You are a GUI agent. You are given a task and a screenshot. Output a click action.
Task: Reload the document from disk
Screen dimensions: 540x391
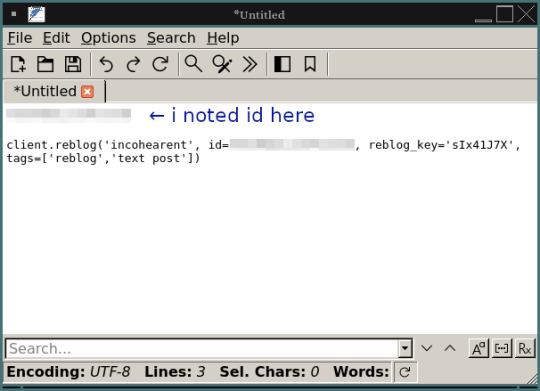coord(160,64)
